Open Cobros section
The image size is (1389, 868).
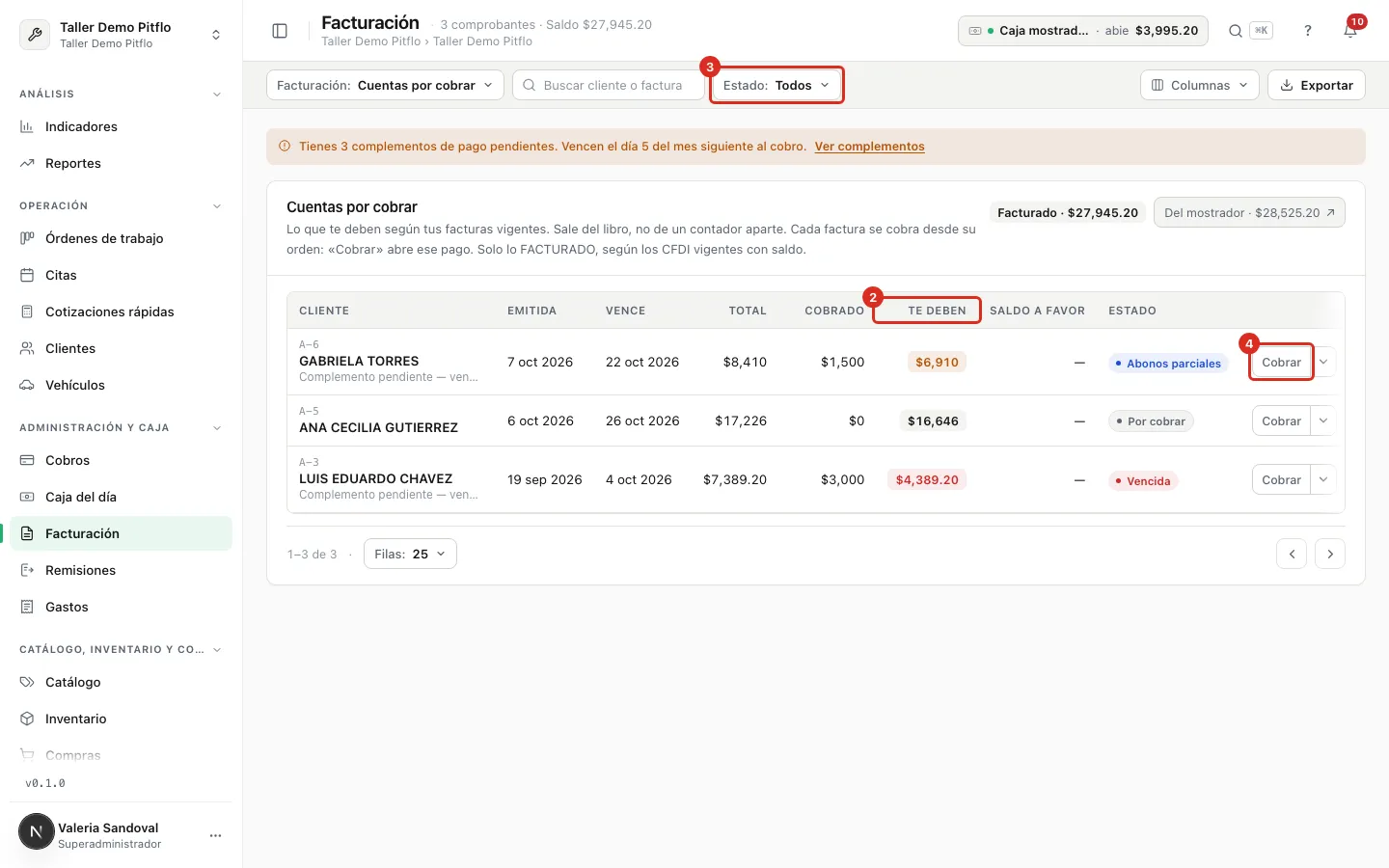(x=121, y=460)
